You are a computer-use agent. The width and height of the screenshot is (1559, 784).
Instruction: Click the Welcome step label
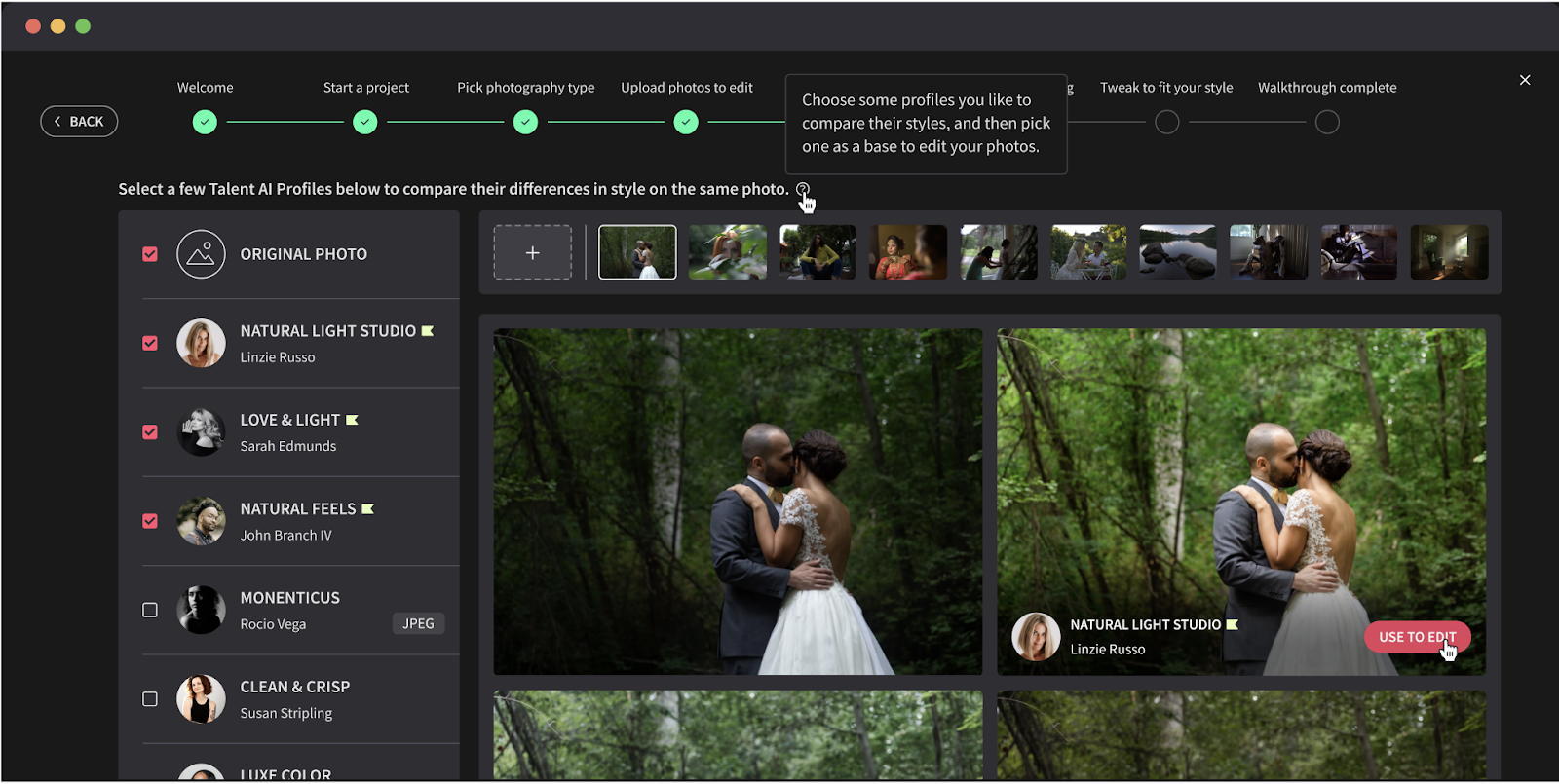205,88
